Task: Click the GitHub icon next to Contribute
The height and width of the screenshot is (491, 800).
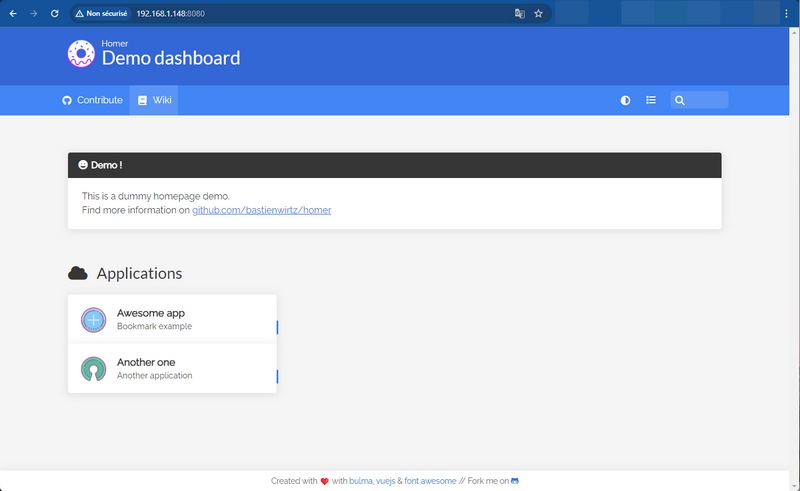Action: (x=67, y=101)
